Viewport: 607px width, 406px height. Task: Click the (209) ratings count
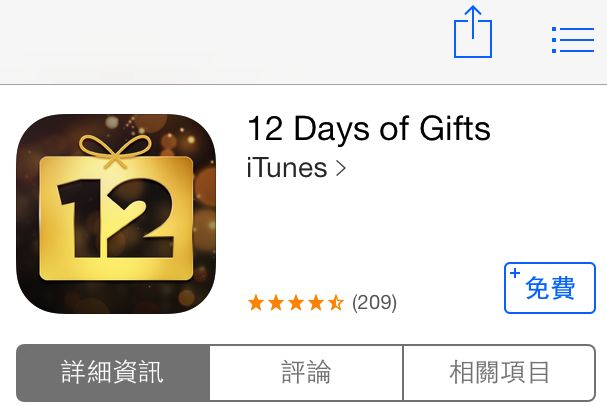(374, 303)
